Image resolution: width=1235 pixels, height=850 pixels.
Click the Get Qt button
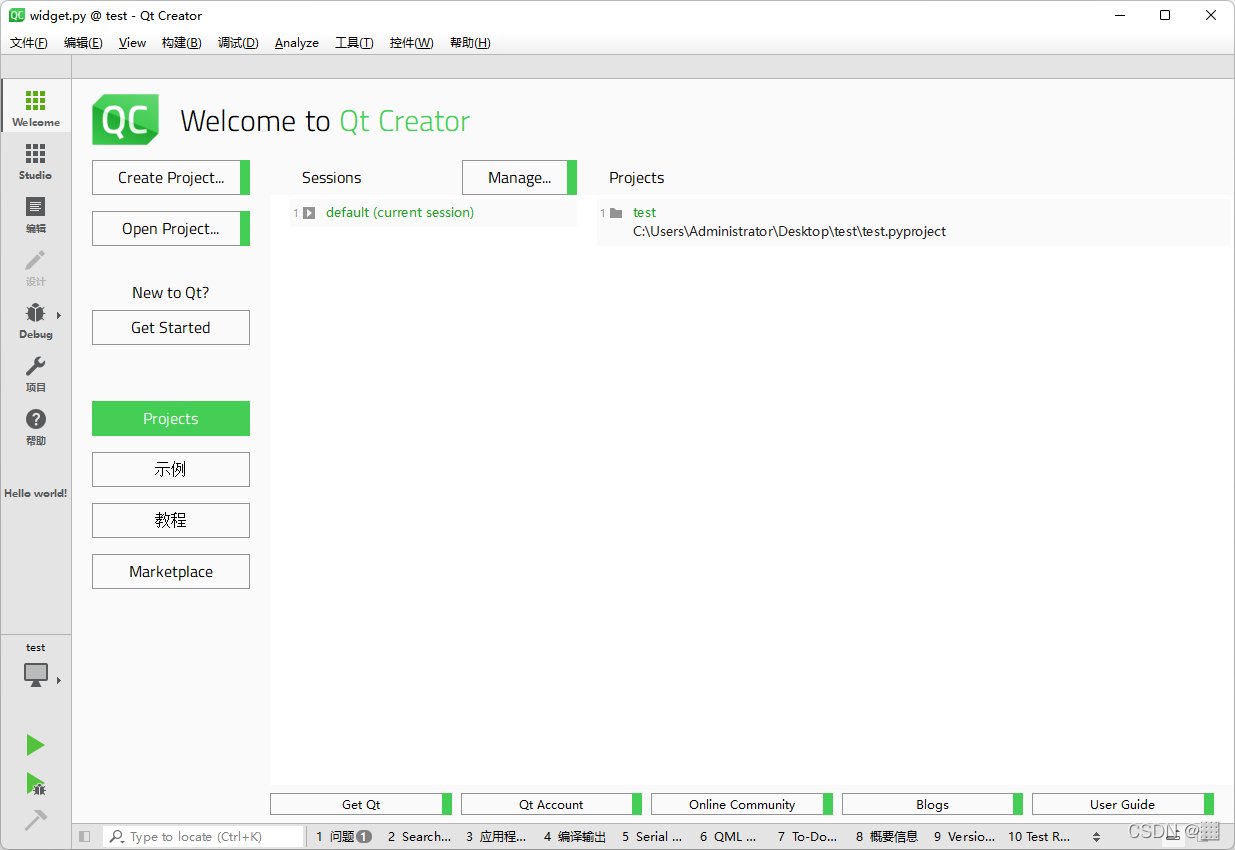(361, 804)
